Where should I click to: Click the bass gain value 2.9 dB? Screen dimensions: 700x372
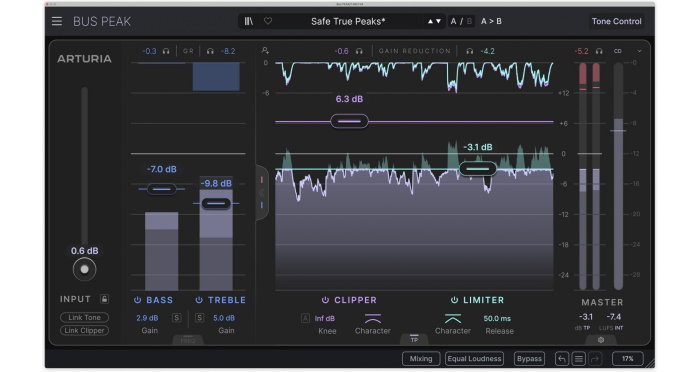point(147,318)
